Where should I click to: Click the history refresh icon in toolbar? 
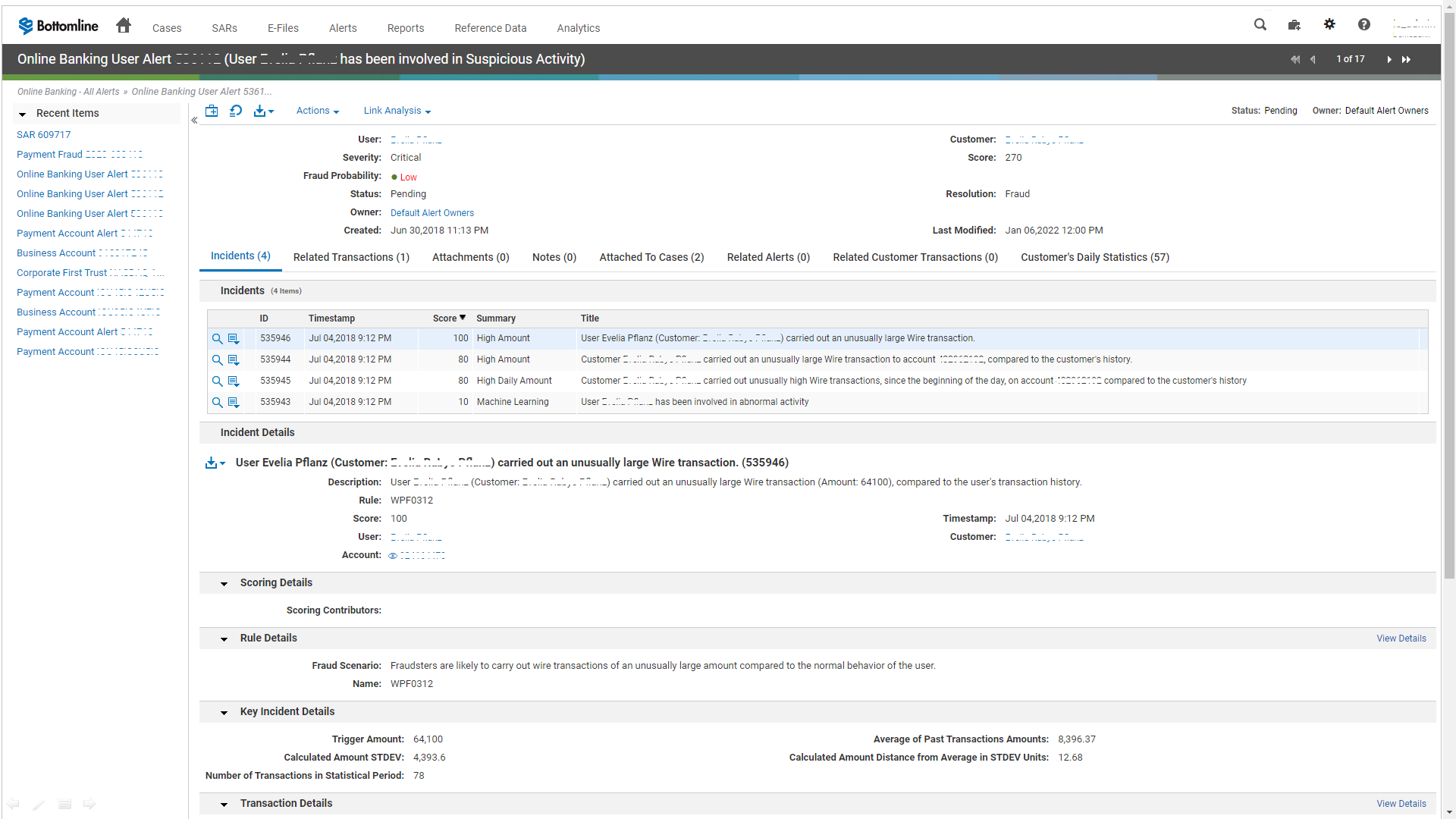coord(236,111)
